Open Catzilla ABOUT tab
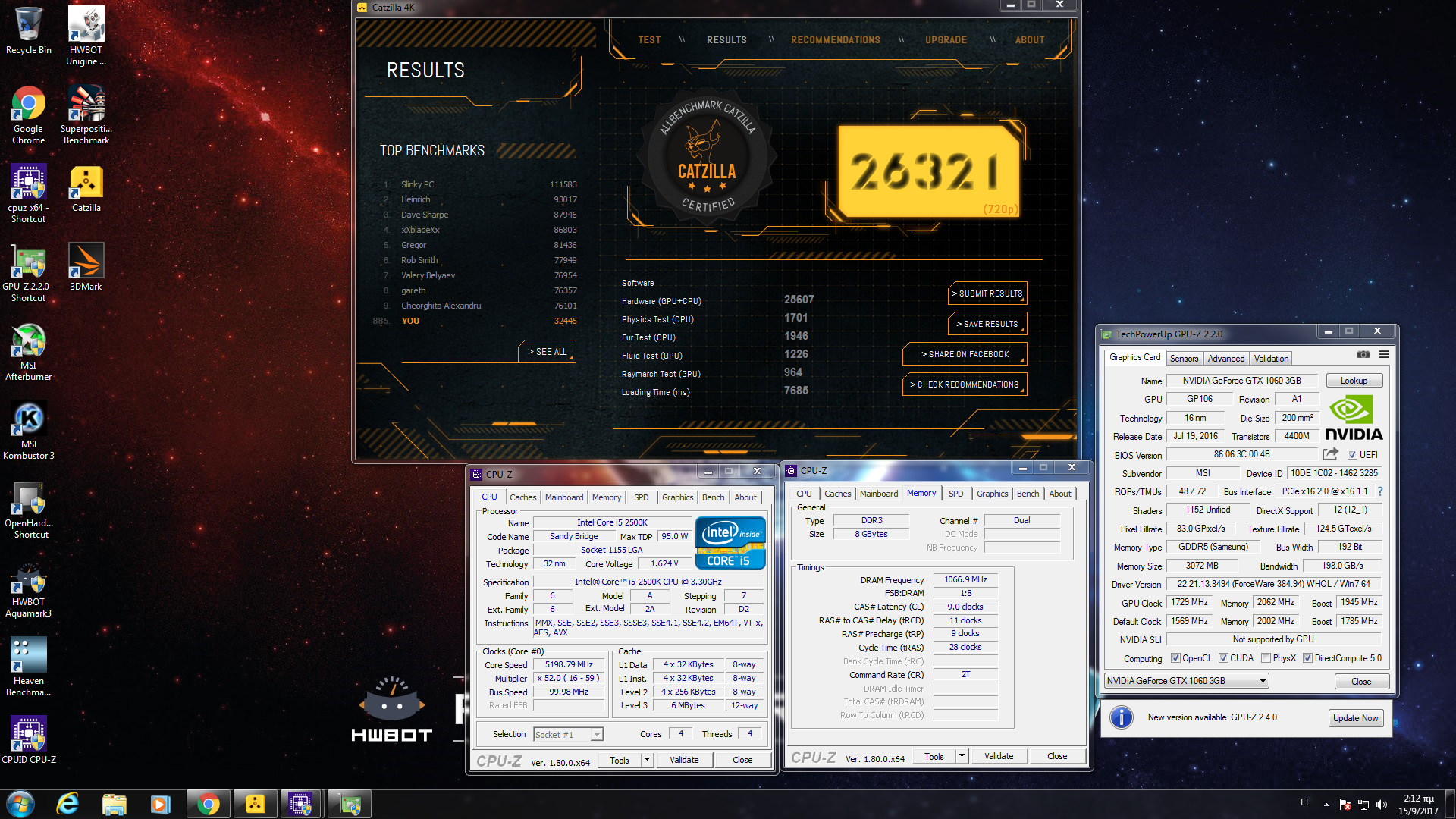This screenshot has height=819, width=1456. coord(1030,40)
